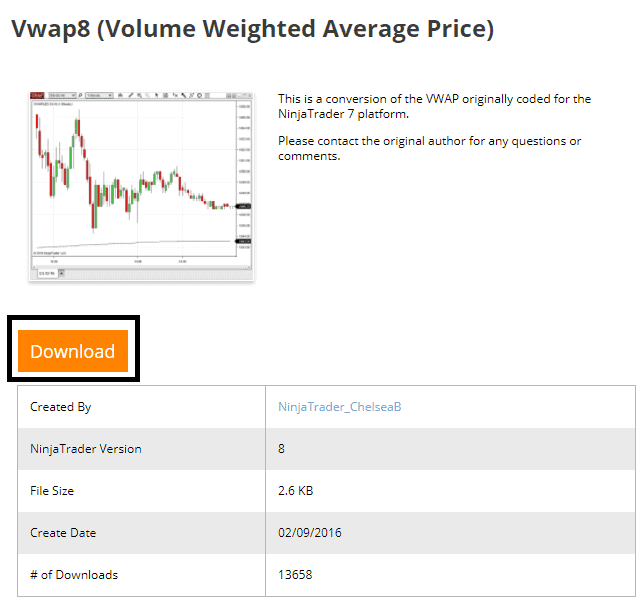Click the orange Download button
639x610 pixels.
point(73,351)
